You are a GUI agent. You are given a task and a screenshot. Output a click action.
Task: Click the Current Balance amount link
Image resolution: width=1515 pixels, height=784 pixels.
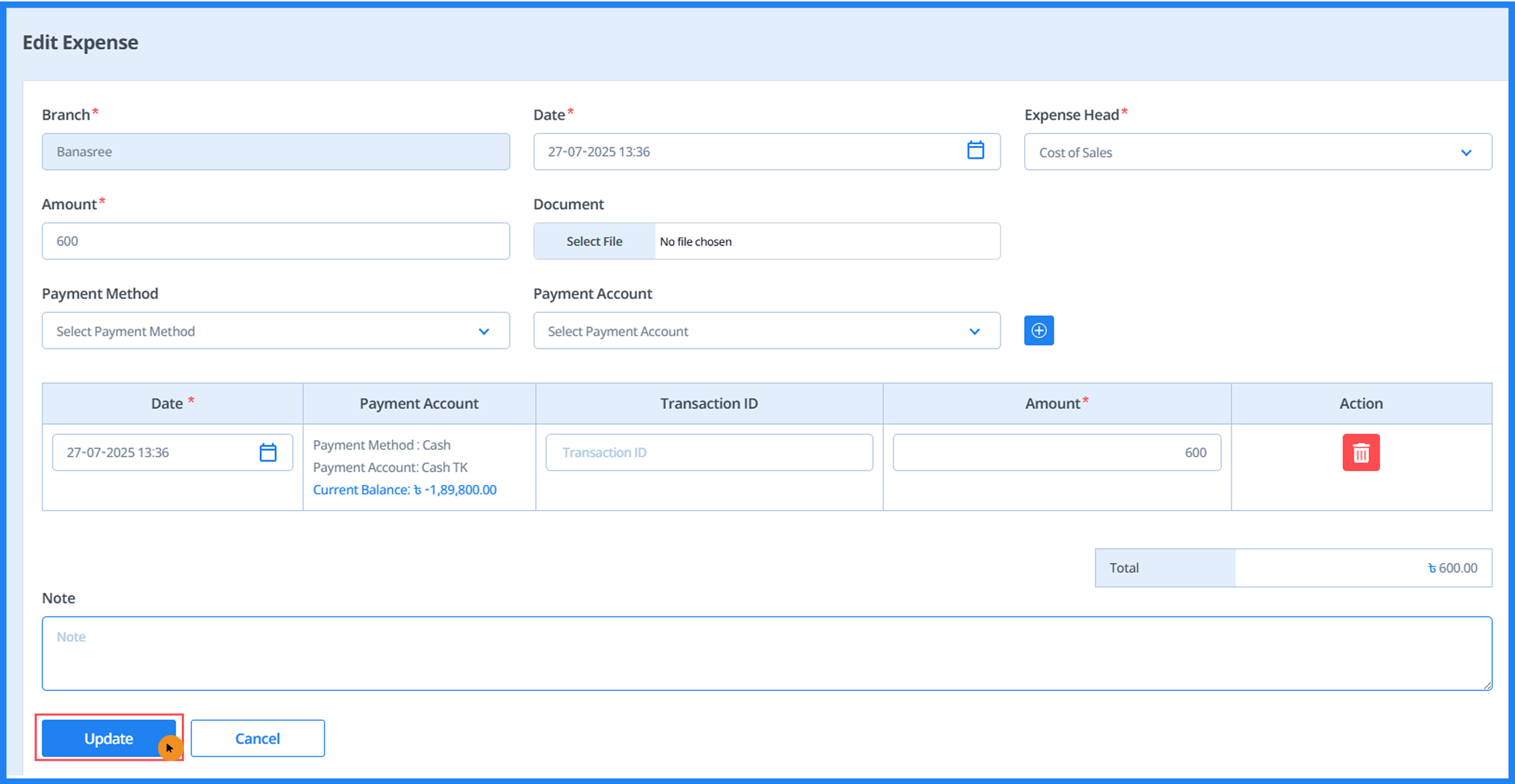[x=404, y=489]
